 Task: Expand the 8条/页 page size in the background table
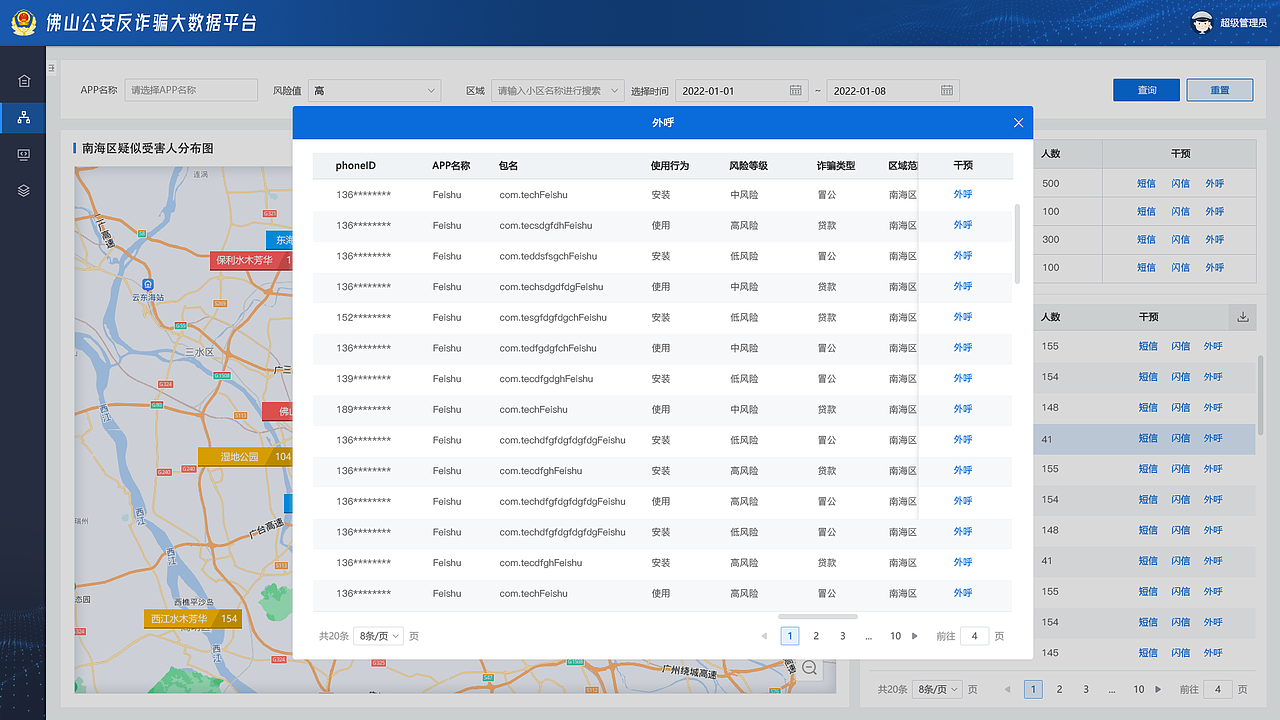937,689
